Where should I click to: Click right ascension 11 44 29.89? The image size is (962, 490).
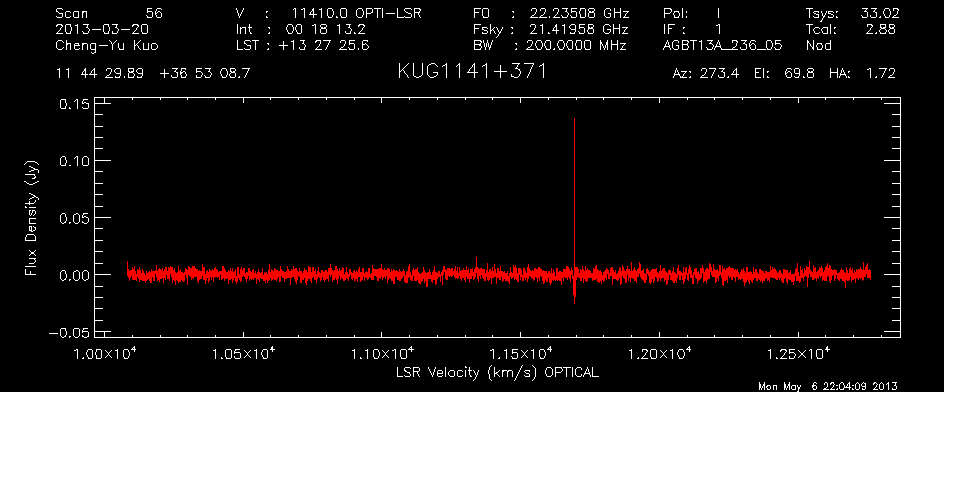coord(99,74)
